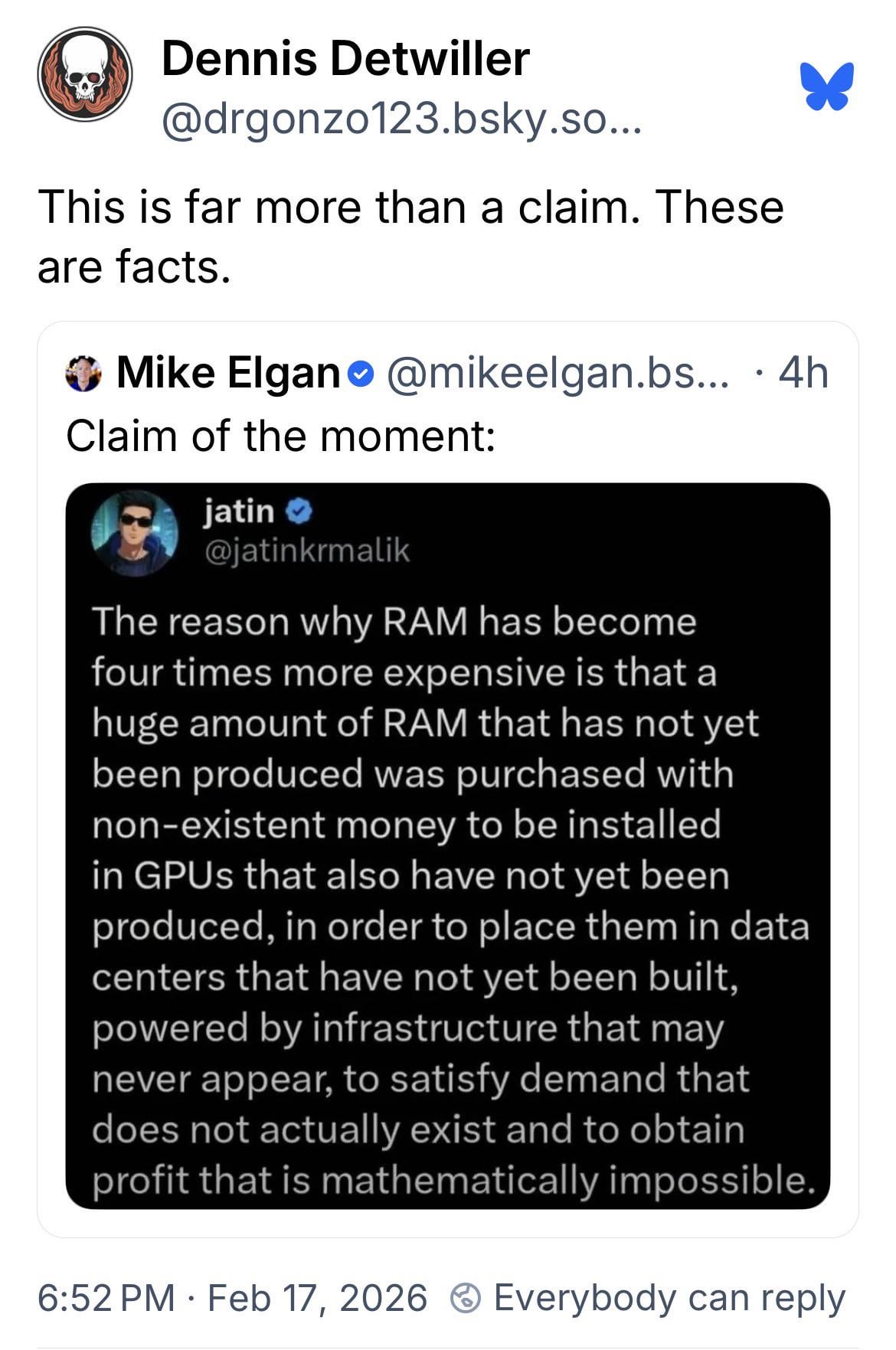Click the 6:52 PM post time
Viewport: 896px width, 1350px height.
coord(106,1298)
